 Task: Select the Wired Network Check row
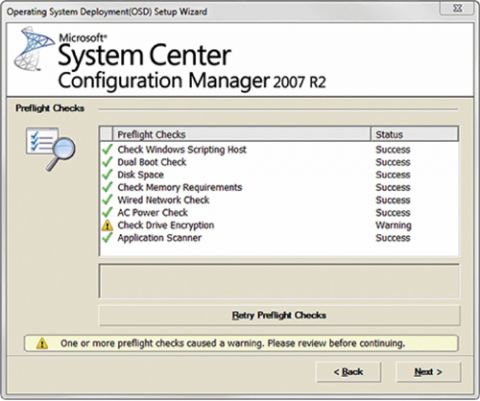click(279, 200)
